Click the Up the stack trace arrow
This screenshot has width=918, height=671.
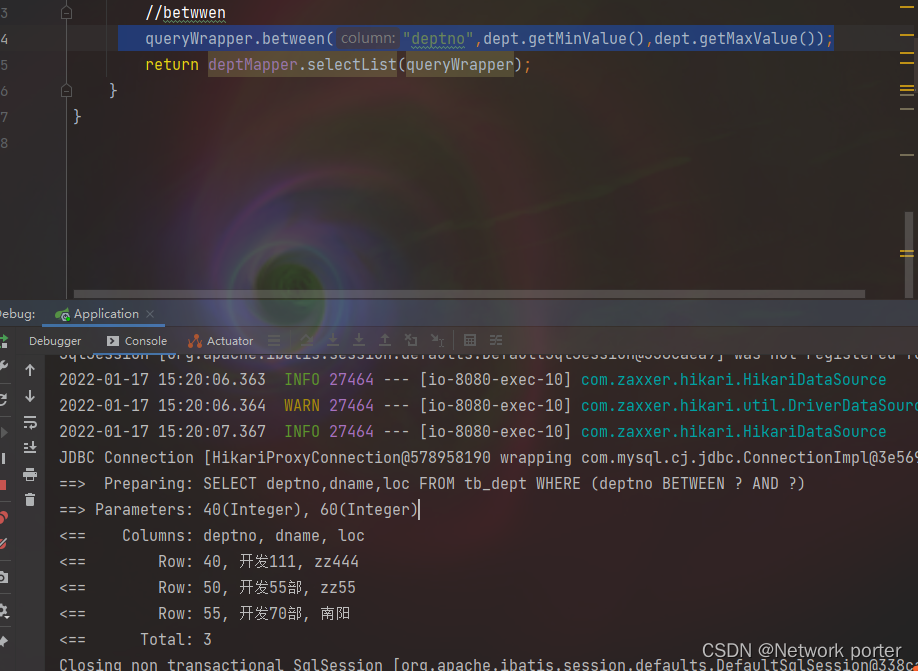(x=30, y=370)
